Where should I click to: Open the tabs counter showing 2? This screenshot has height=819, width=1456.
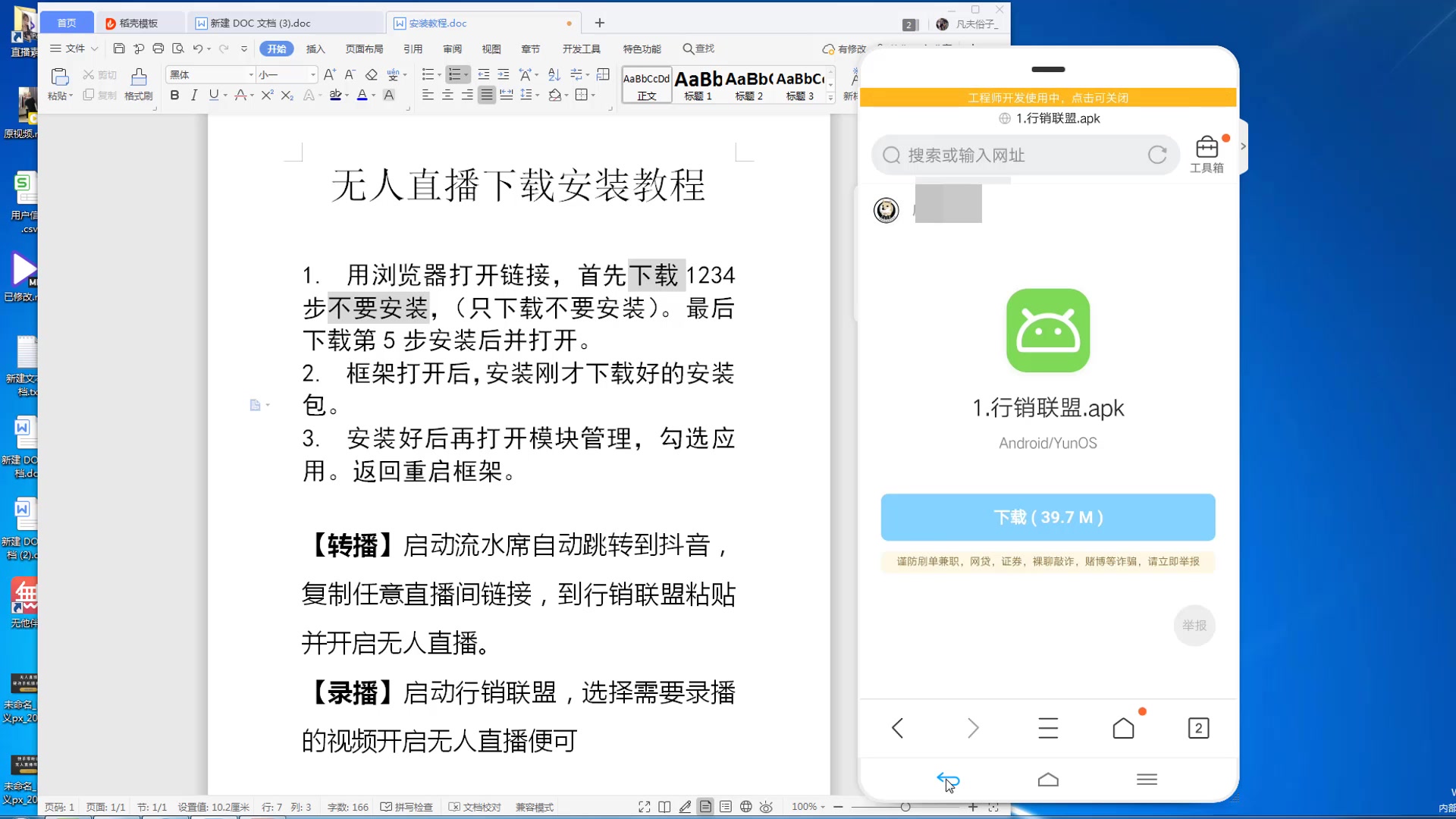[1198, 728]
